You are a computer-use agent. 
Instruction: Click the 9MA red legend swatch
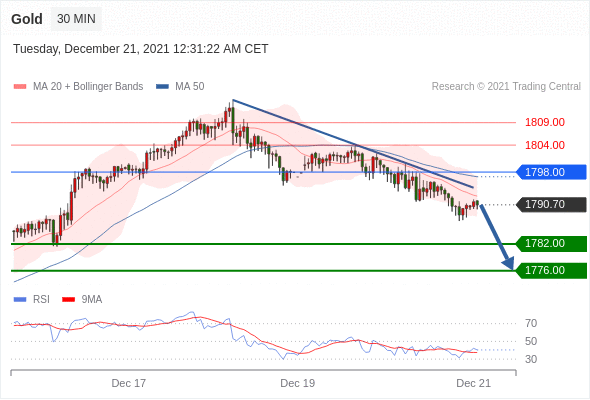coord(68,300)
